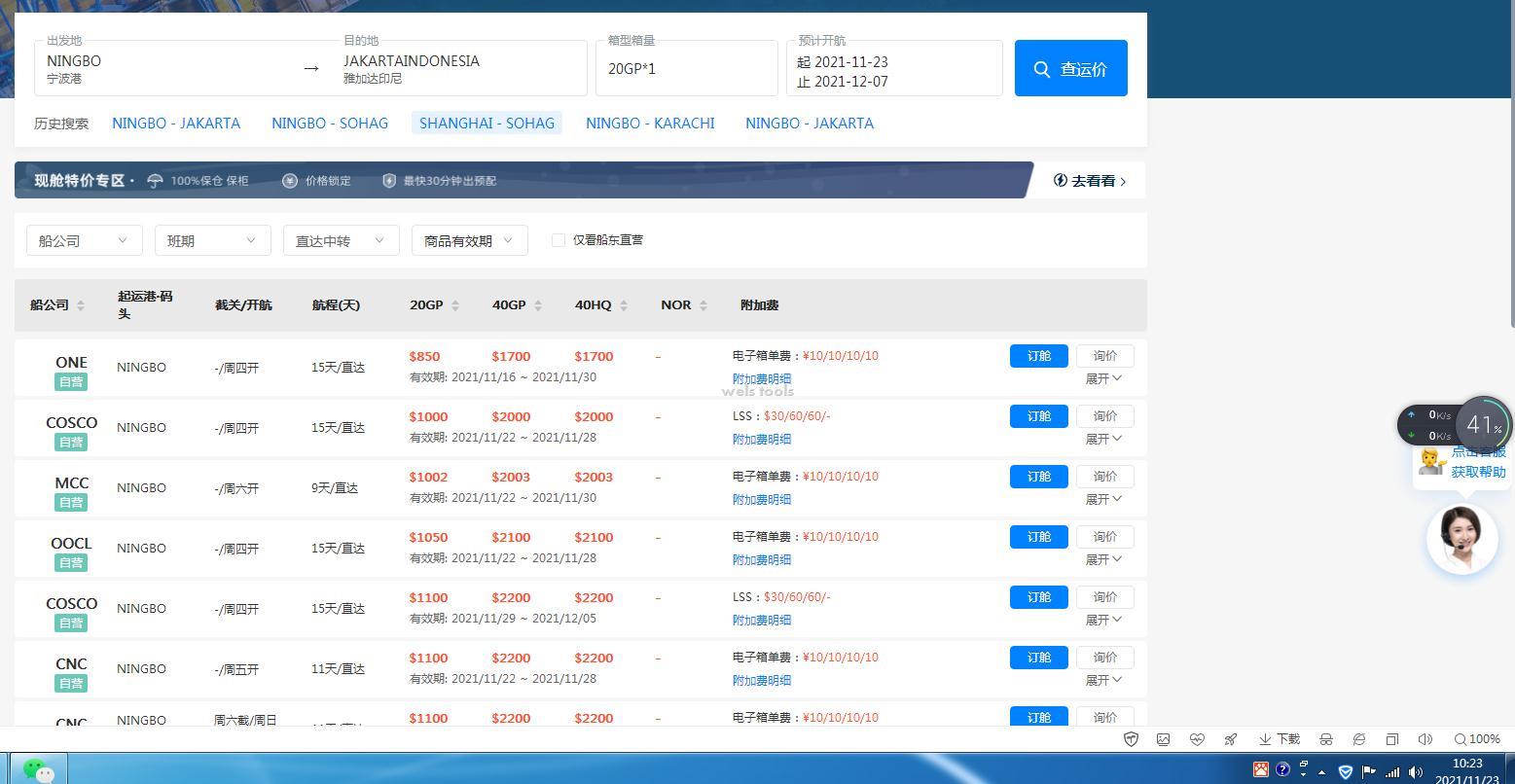
Task: Click the screenshot icon in the browser status bar
Action: 1164,738
